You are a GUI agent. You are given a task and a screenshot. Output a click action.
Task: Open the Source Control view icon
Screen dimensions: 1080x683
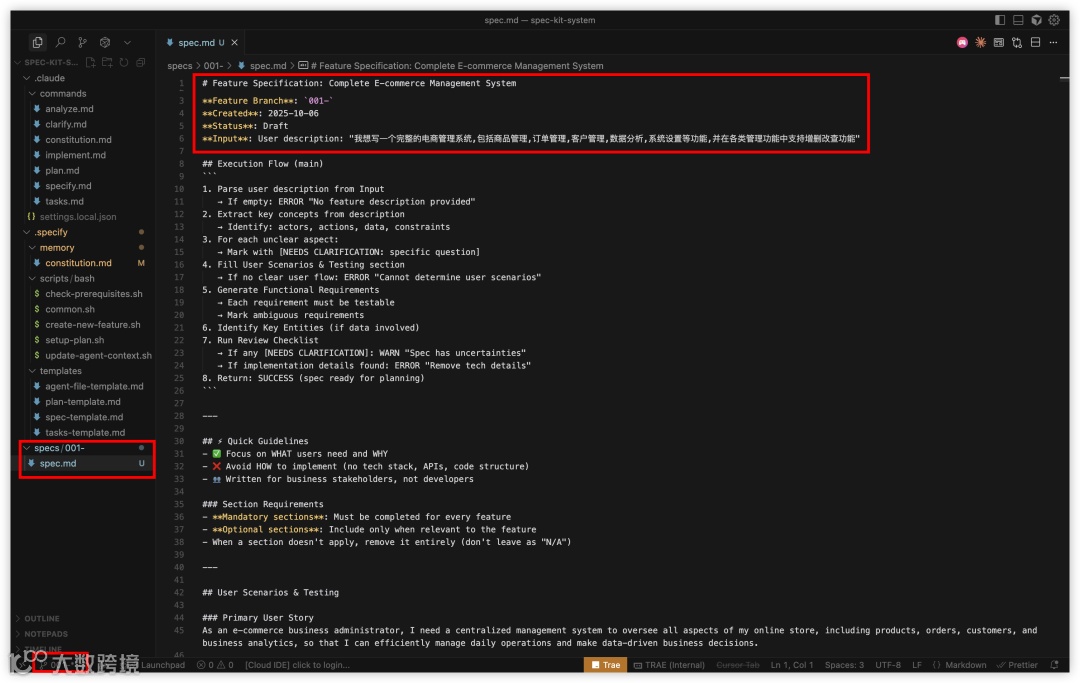tap(83, 43)
